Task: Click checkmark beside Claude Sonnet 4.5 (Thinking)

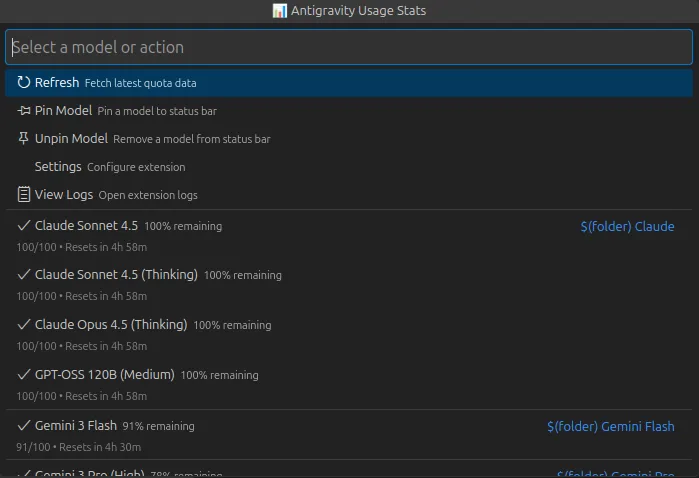Action: pyautogui.click(x=24, y=275)
